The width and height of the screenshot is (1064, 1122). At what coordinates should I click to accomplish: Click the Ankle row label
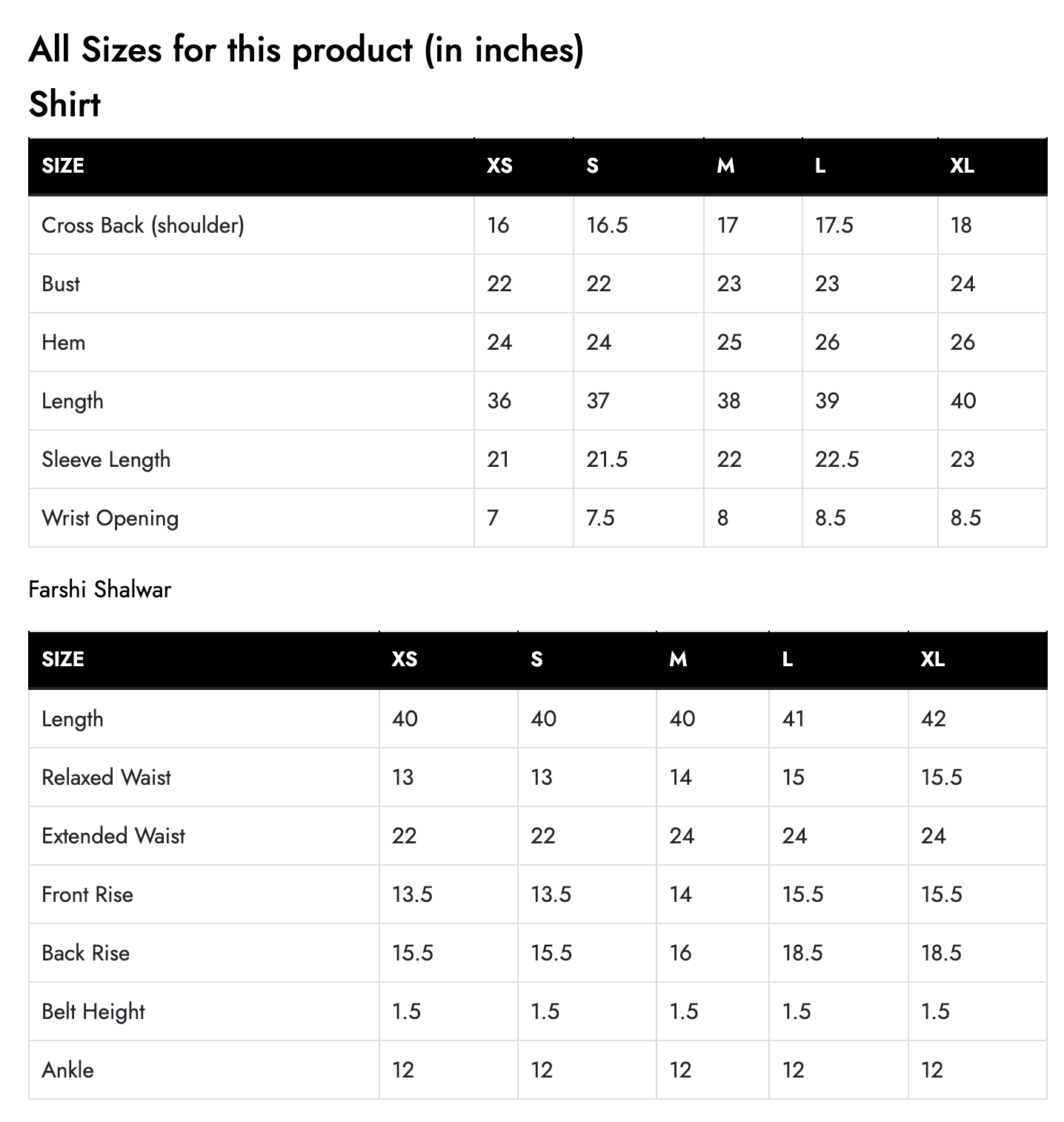pos(68,1069)
